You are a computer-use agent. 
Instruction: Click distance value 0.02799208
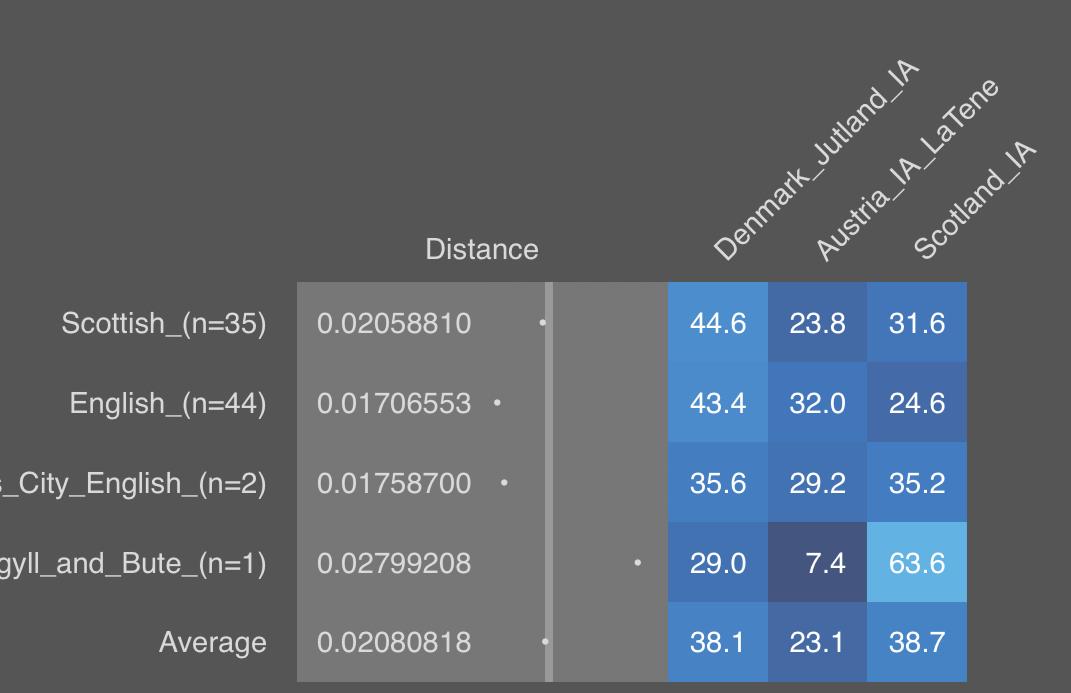pyautogui.click(x=394, y=563)
